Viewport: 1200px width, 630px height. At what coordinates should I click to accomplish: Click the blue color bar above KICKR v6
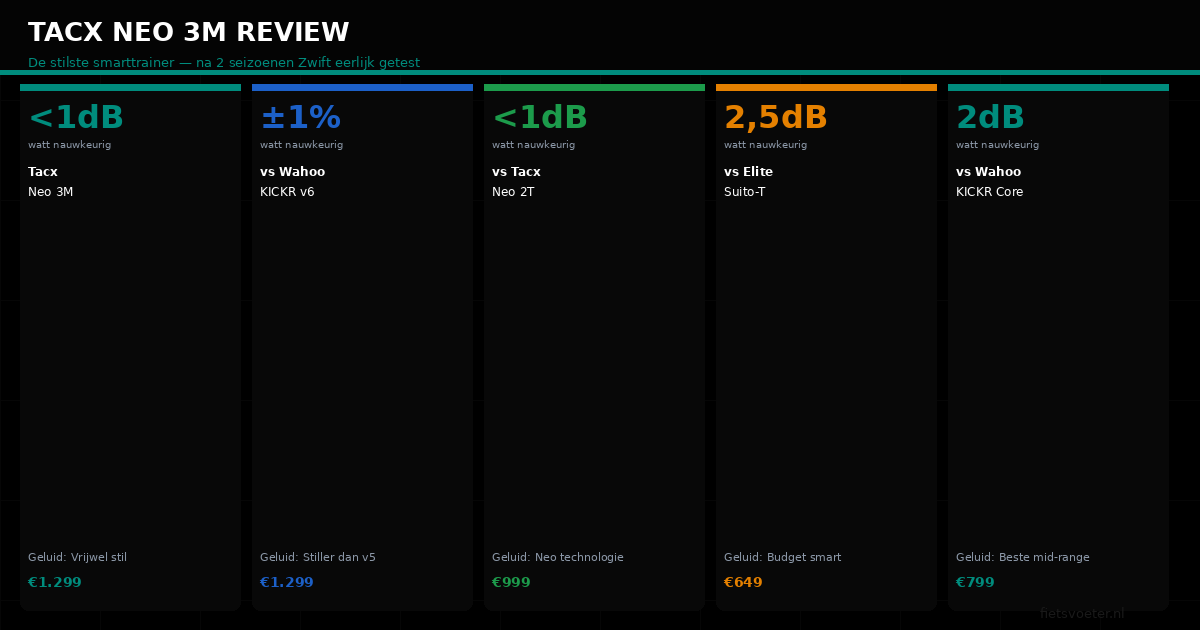tap(362, 87)
